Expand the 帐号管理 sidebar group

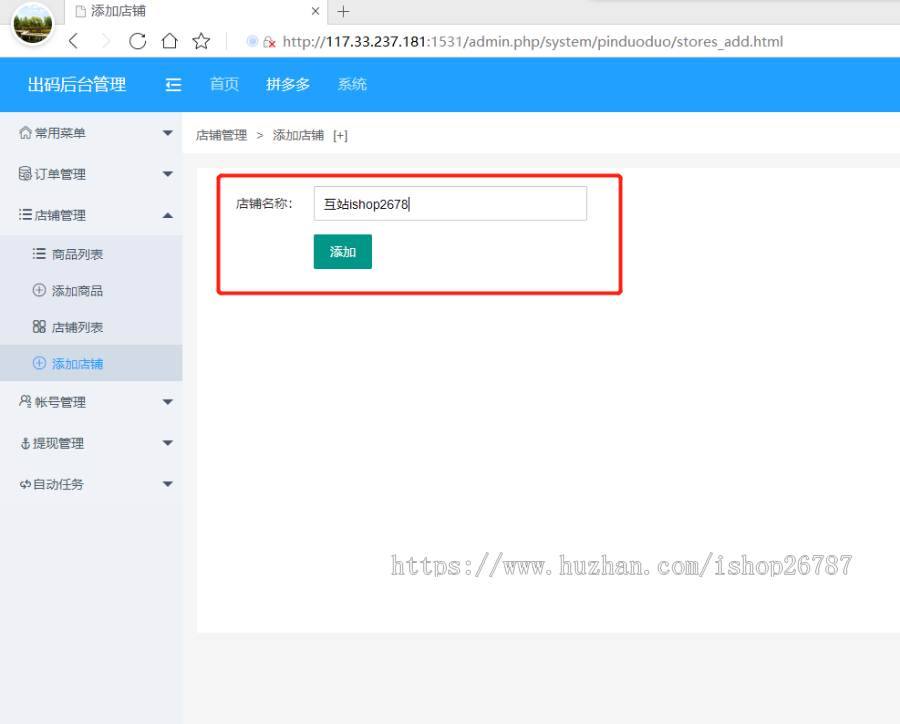tap(91, 402)
